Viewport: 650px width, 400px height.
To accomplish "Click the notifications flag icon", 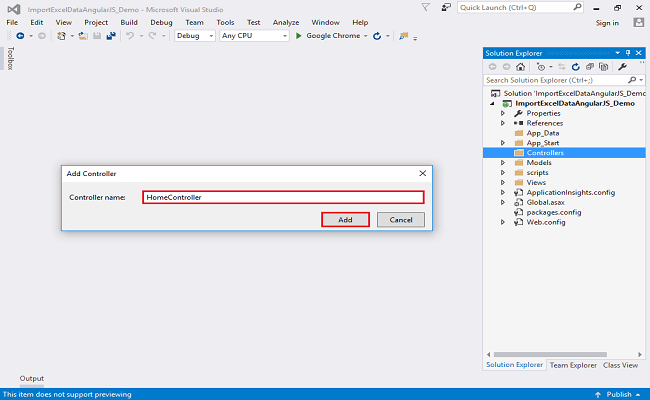I will coord(426,7).
